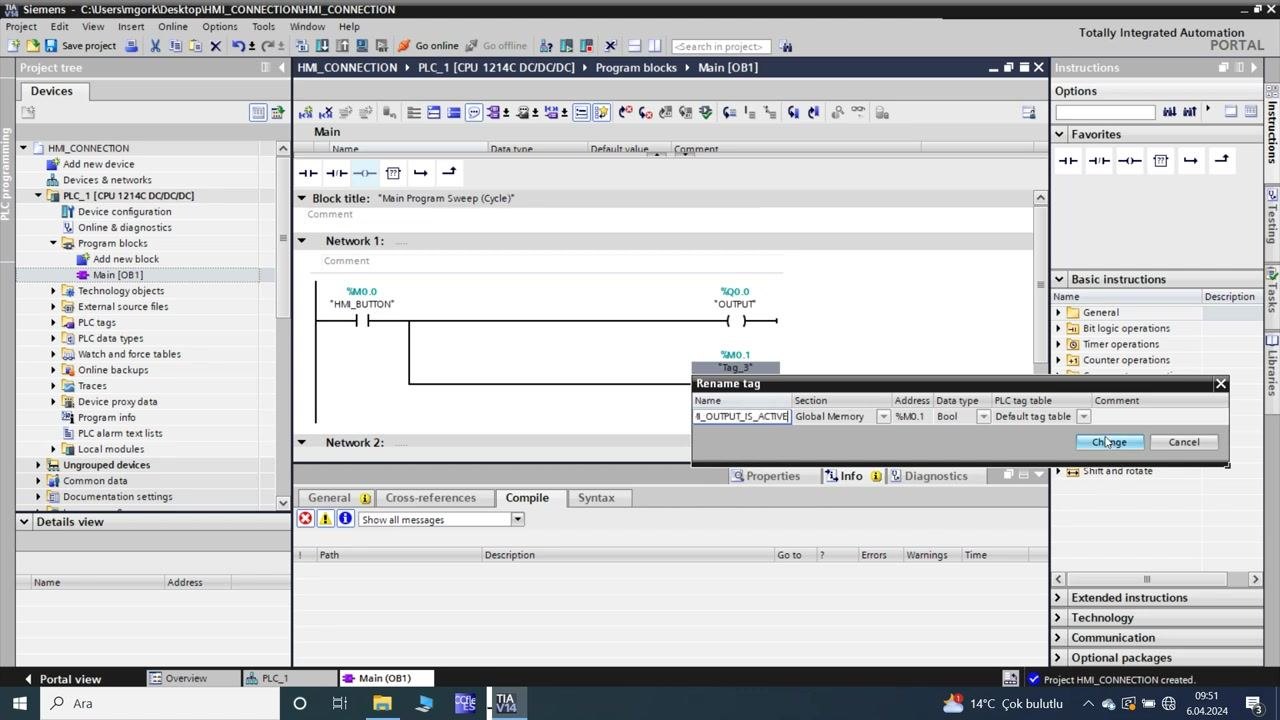Open the Section dropdown in Rename tag
This screenshot has width=1280, height=720.
point(883,417)
